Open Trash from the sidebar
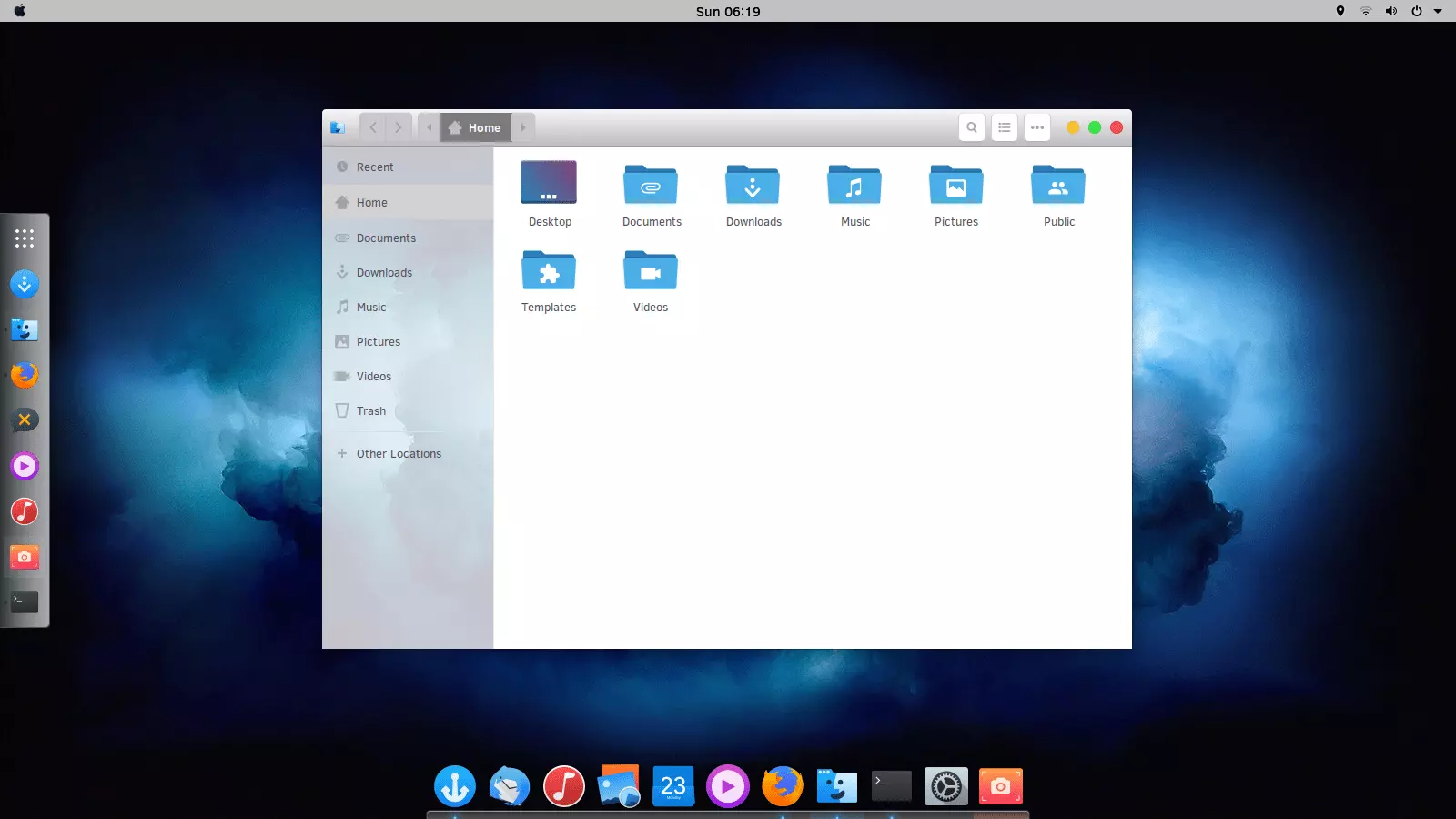The height and width of the screenshot is (819, 1456). click(371, 411)
